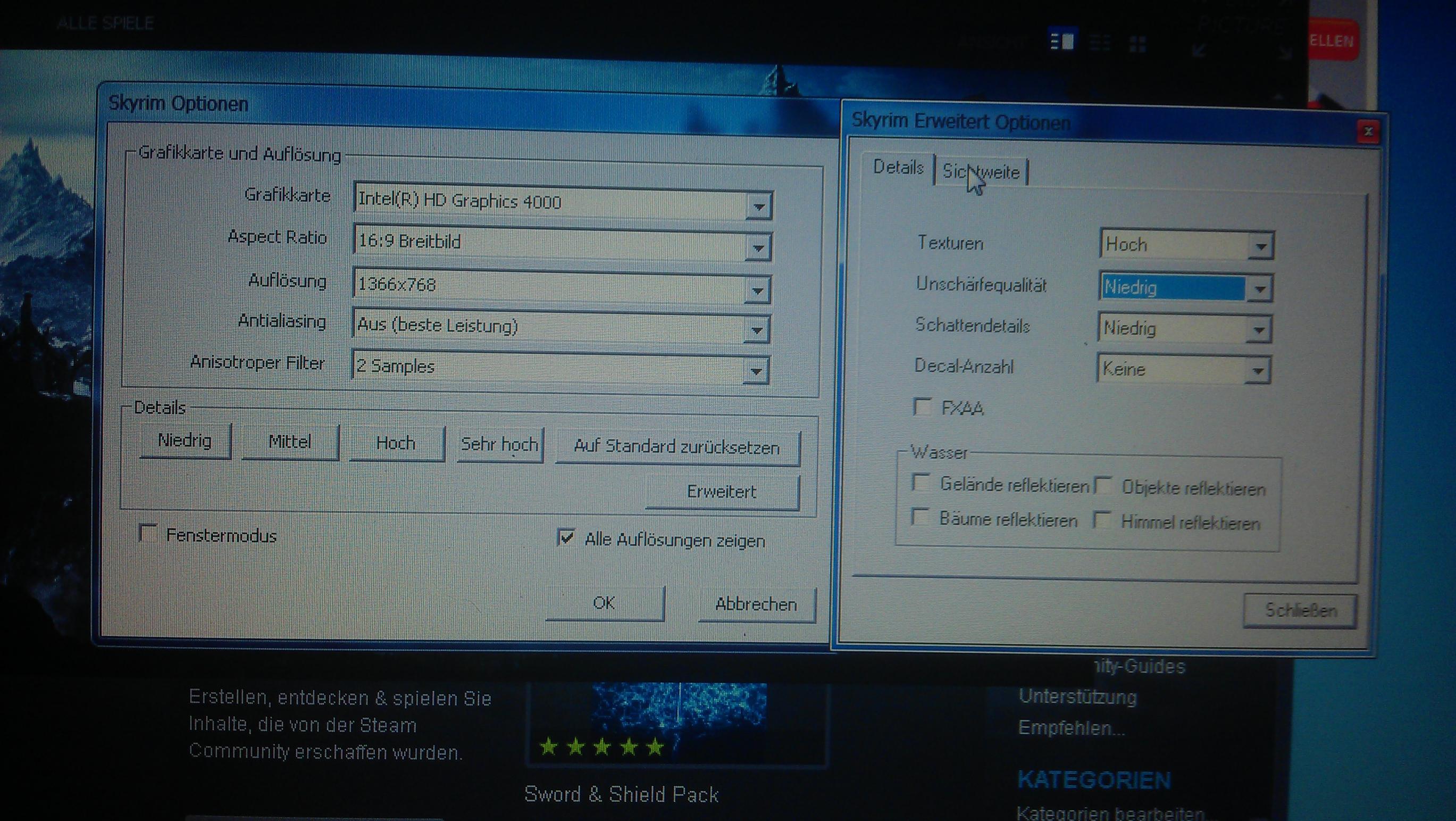Screen dimensions: 1456x821
Task: Click the five-star rating under workshop item
Action: click(601, 747)
